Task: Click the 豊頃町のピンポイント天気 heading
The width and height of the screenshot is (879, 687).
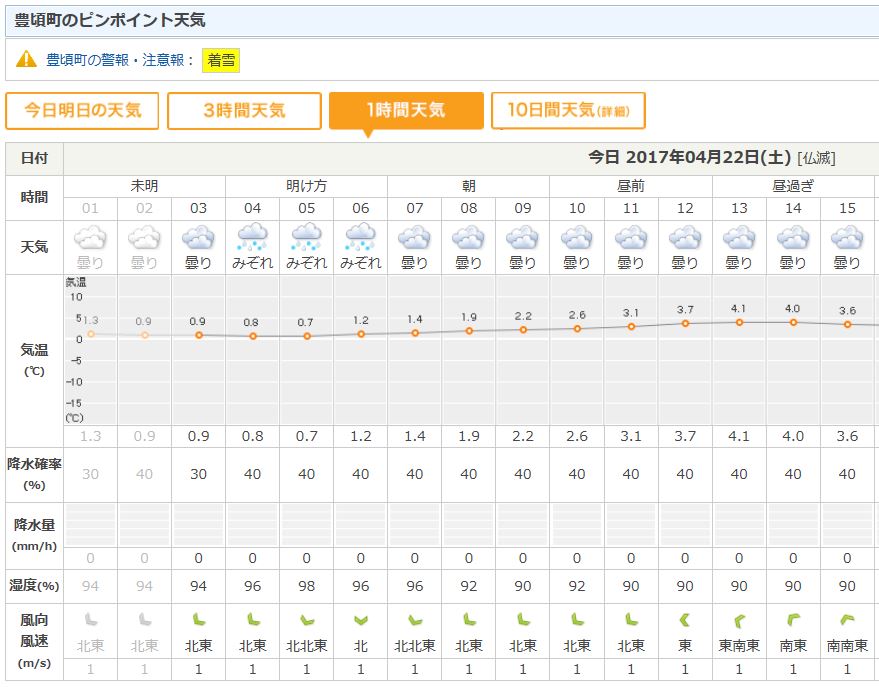Action: tap(110, 20)
